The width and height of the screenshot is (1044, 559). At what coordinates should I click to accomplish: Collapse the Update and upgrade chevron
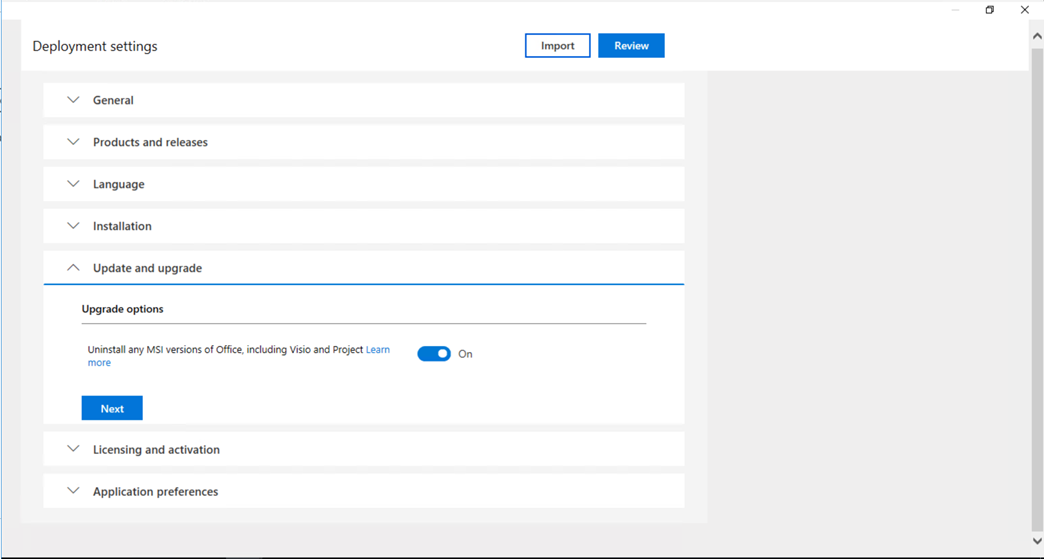[73, 268]
